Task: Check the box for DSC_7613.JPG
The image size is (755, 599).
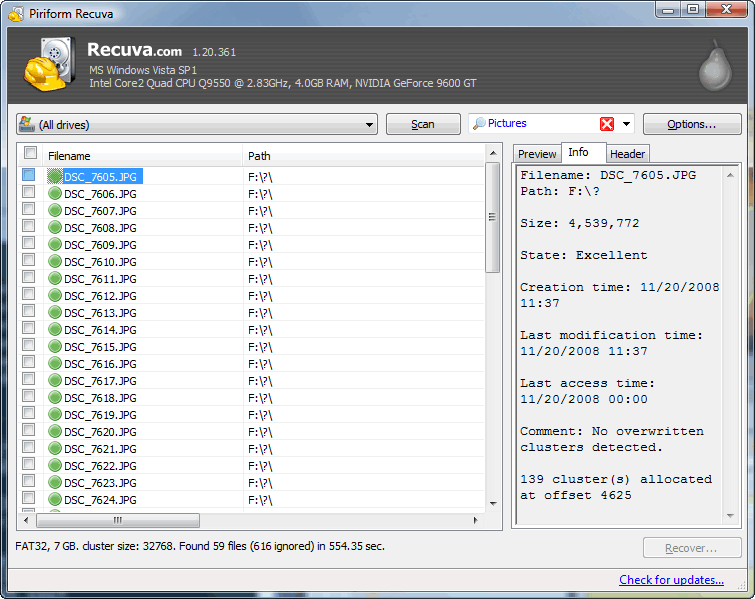Action: 28,311
